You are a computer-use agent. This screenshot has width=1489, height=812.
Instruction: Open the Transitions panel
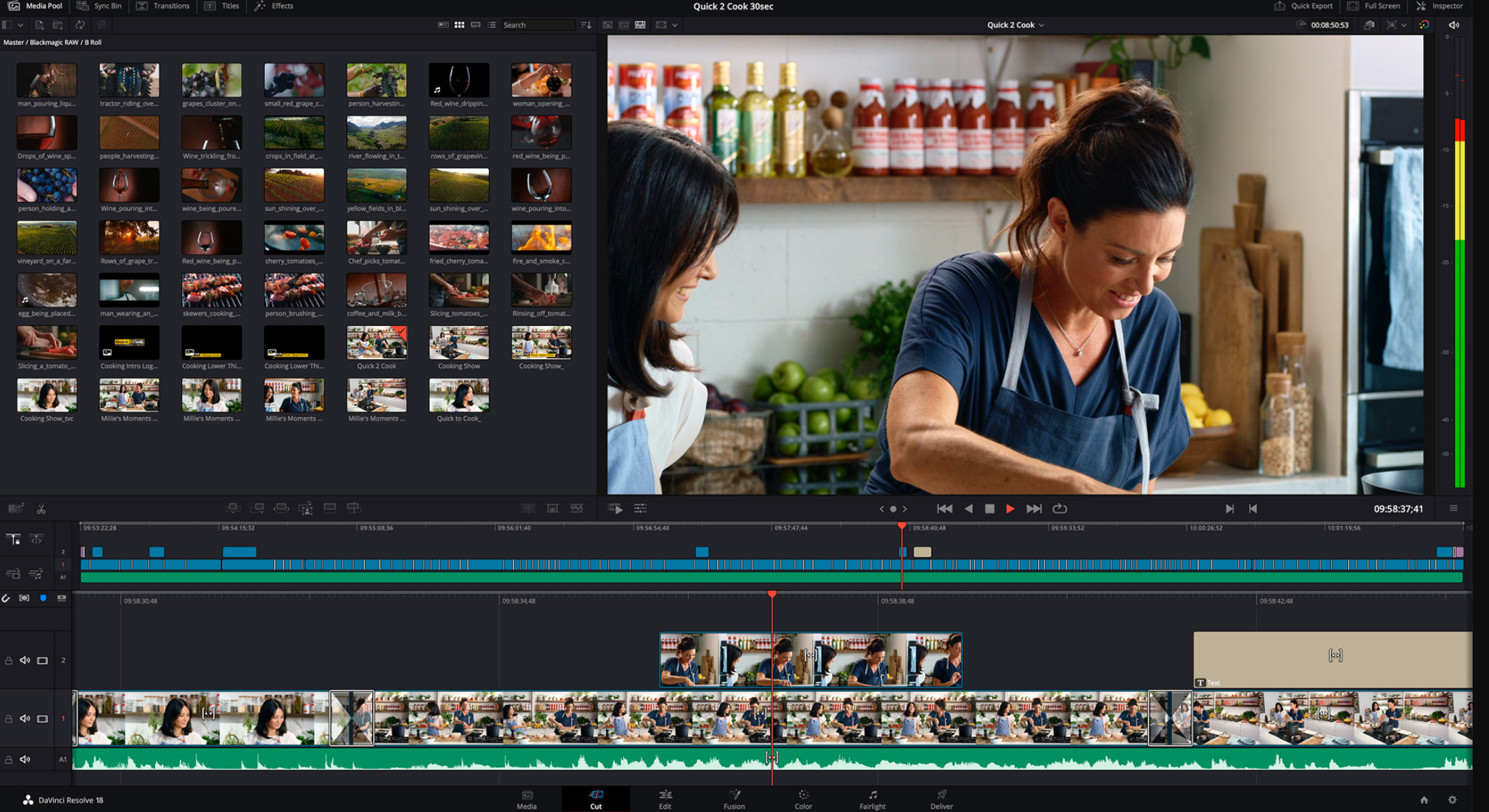click(x=165, y=6)
